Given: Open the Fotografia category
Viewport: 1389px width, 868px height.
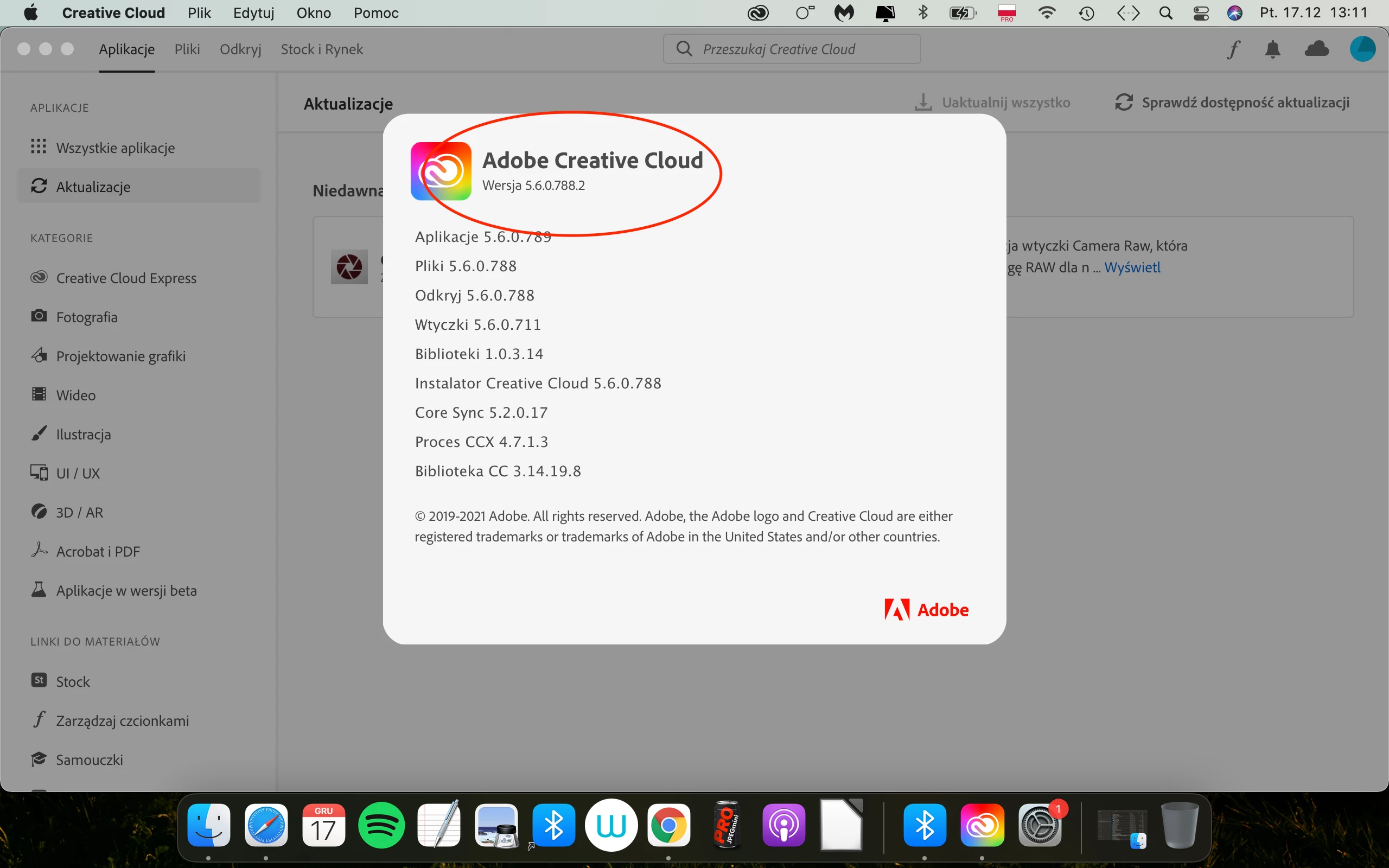Looking at the screenshot, I should [87, 317].
